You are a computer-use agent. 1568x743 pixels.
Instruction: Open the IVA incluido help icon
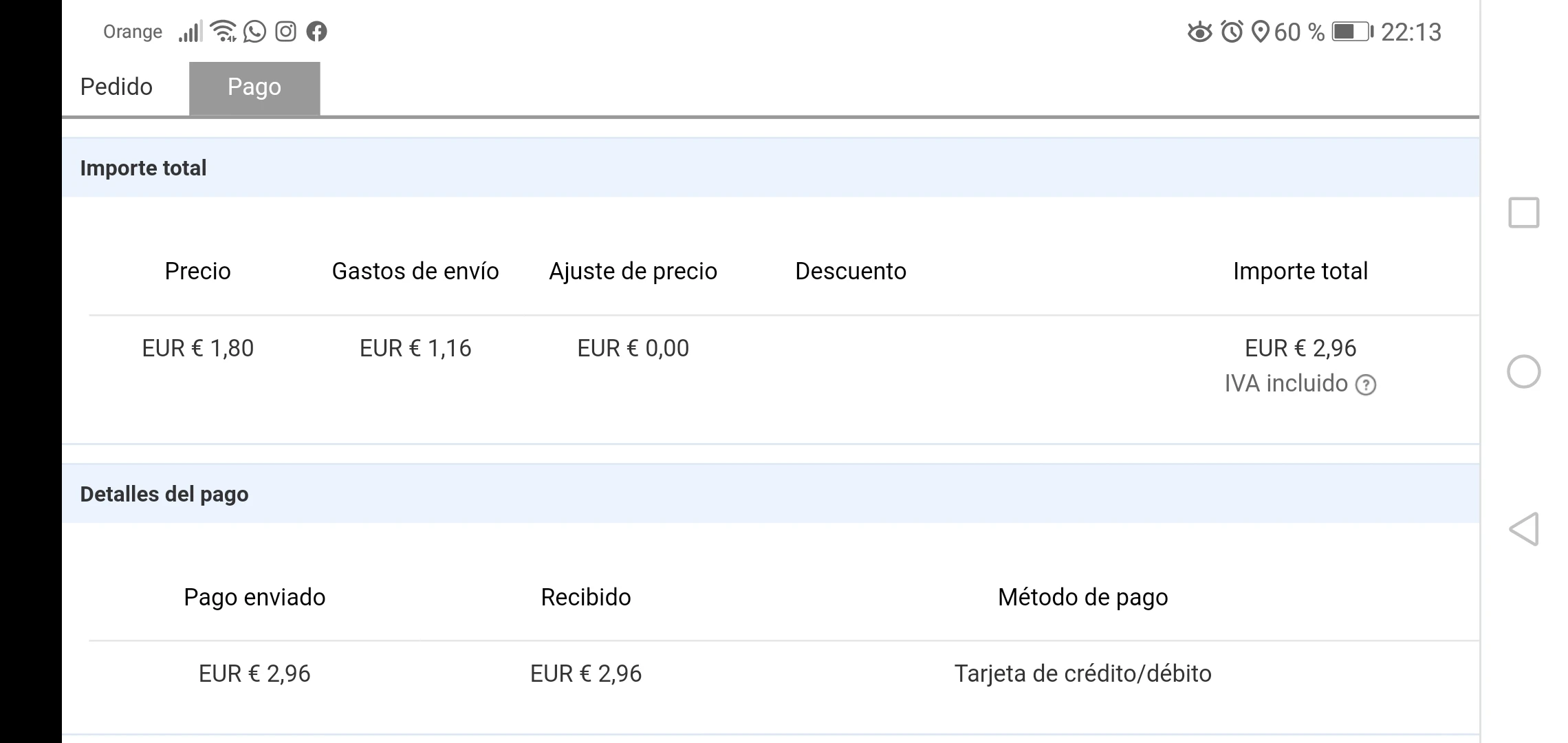pos(1365,385)
